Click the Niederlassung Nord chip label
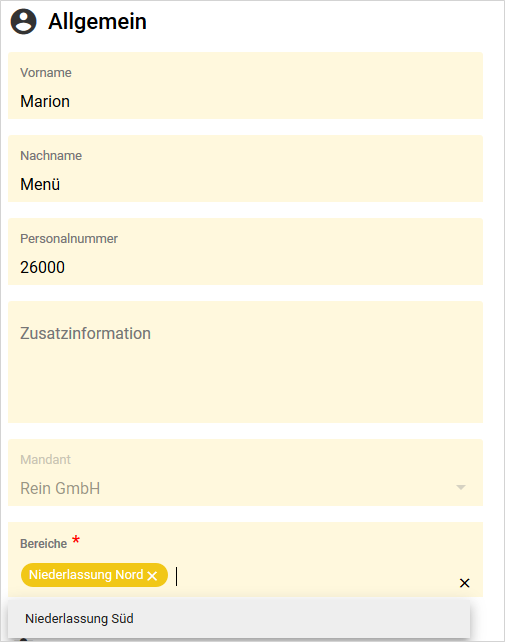The image size is (505, 642). 86,575
